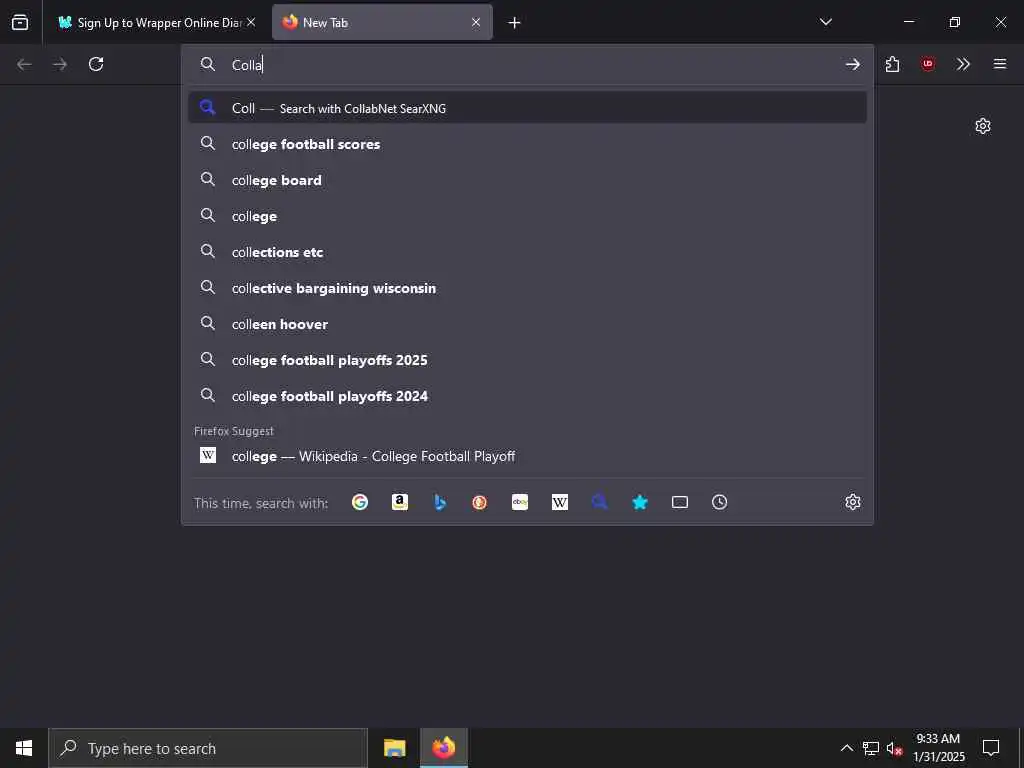Search this time with Amazon
This screenshot has width=1024, height=768.
[x=400, y=502]
